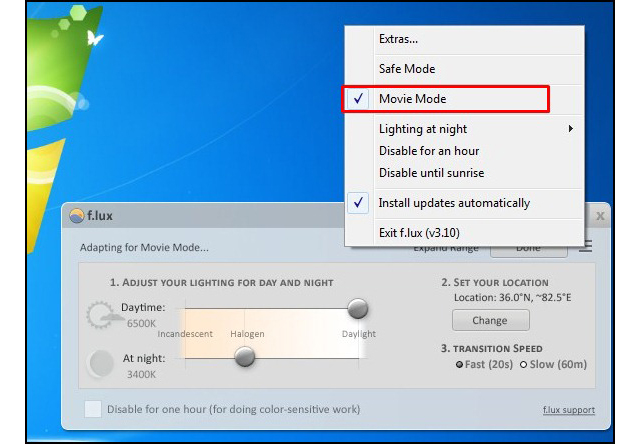Close the f.lux window
Image resolution: width=640 pixels, height=444 pixels.
click(x=600, y=216)
